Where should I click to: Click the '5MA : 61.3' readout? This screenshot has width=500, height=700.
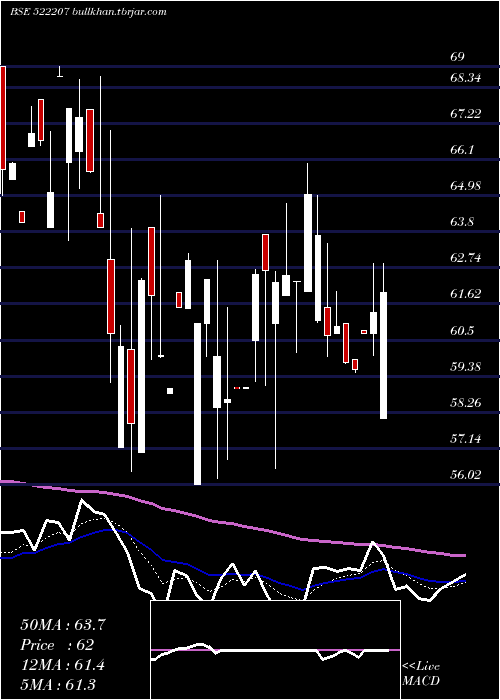58,685
